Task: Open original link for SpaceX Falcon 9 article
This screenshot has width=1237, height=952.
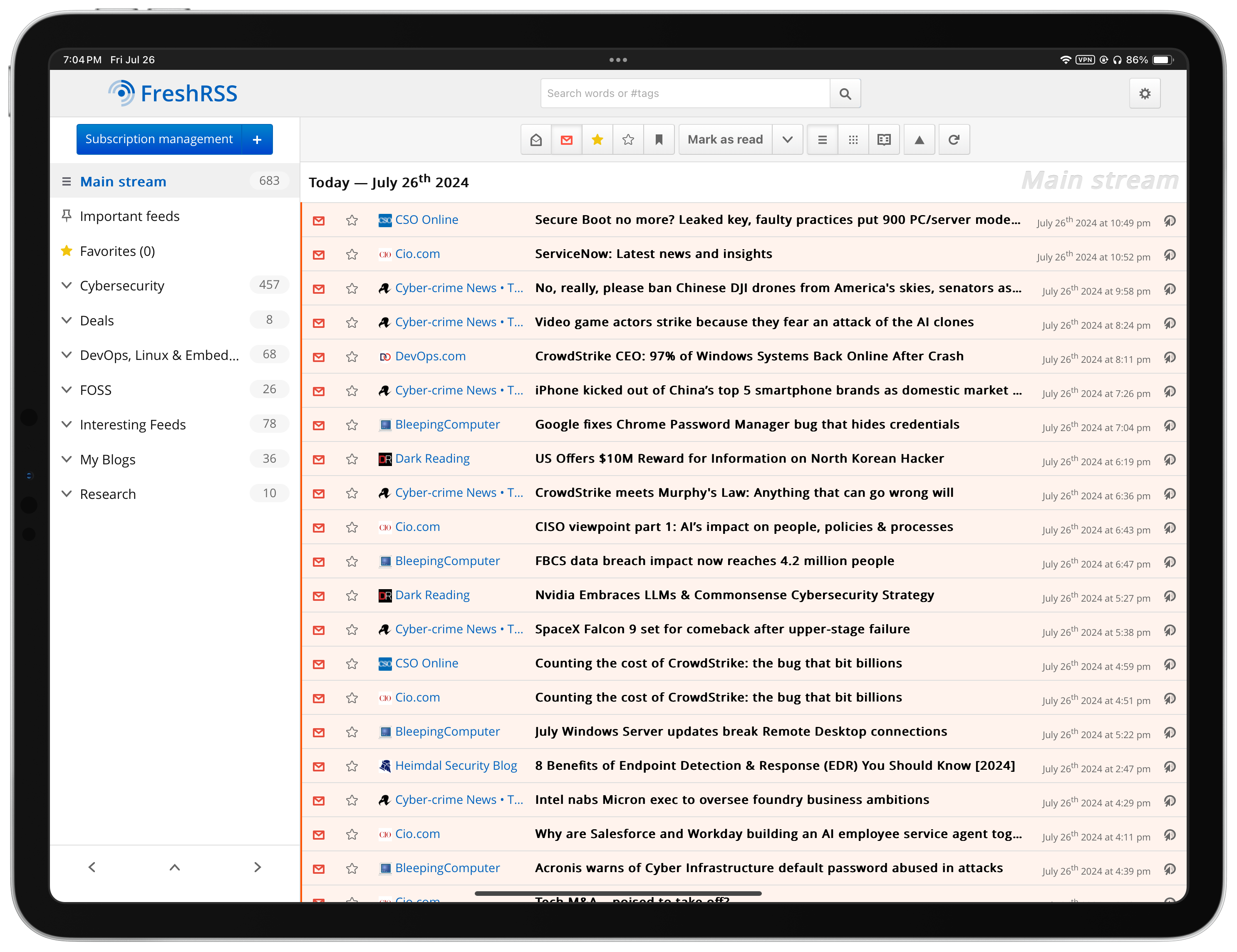Action: (x=1170, y=630)
